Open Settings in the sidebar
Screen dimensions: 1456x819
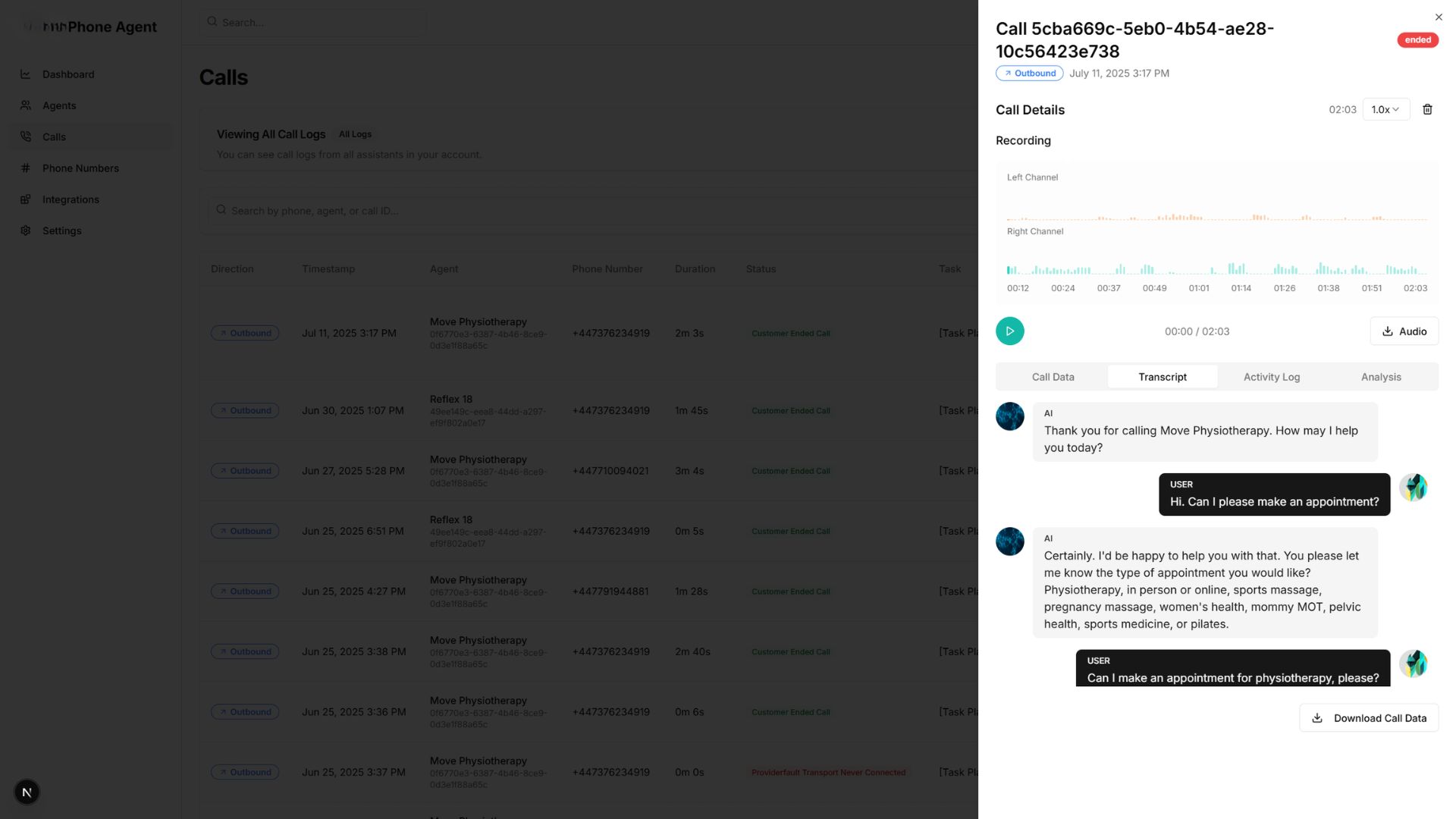coord(91,231)
